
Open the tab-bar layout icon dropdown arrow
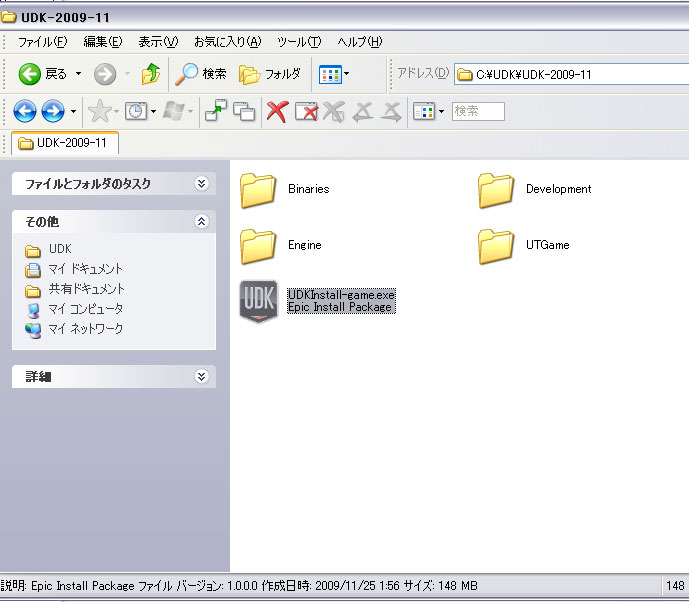(442, 111)
